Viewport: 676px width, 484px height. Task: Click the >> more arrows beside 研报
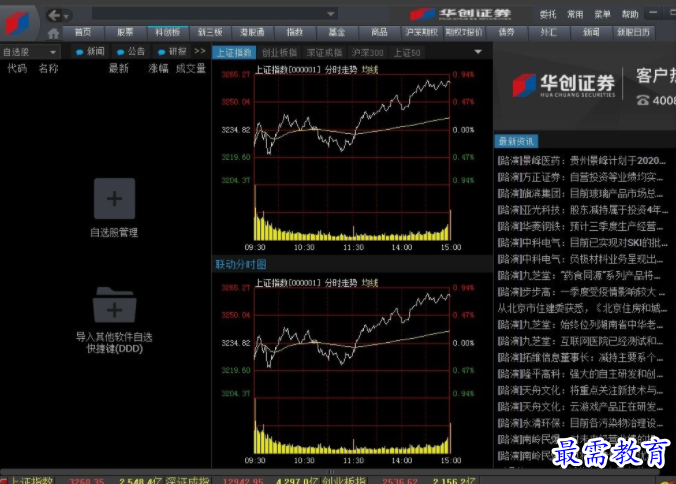click(200, 51)
